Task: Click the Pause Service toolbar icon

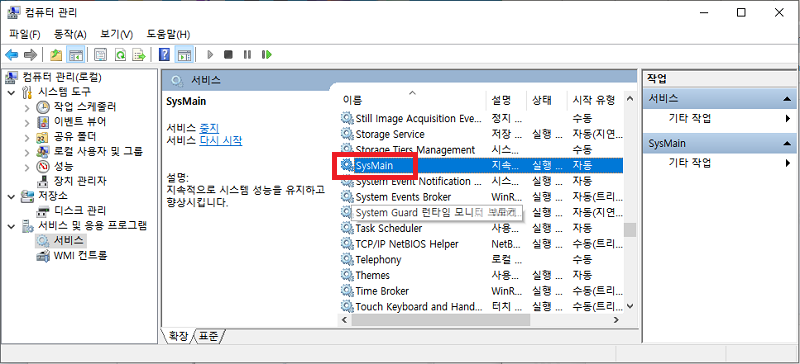Action: click(247, 55)
